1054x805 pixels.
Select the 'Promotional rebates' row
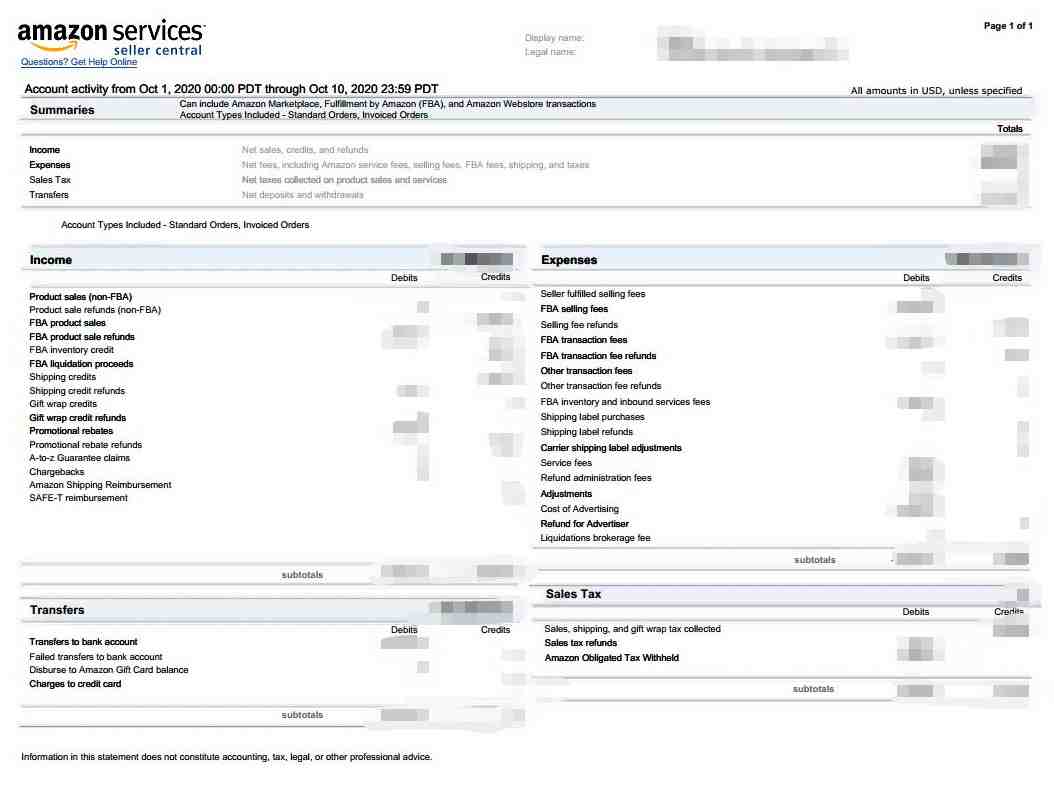coord(71,431)
